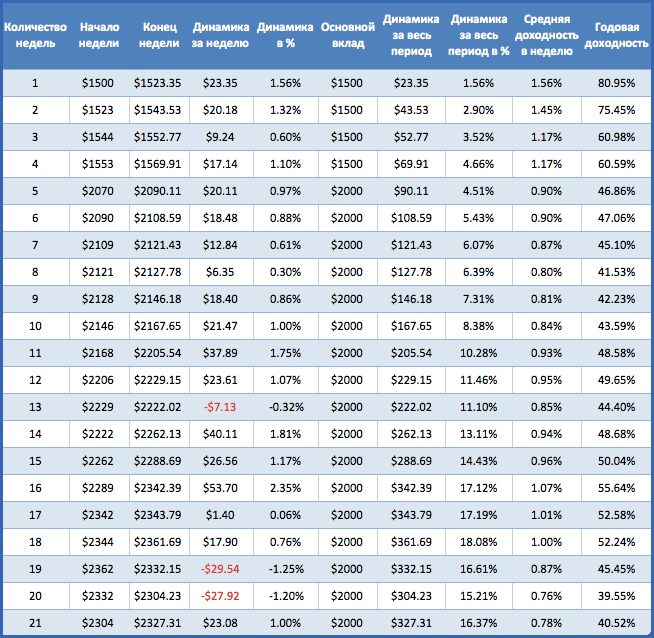Select the 'Средняя доходность в неделю' header
This screenshot has width=654, height=638.
pos(546,35)
